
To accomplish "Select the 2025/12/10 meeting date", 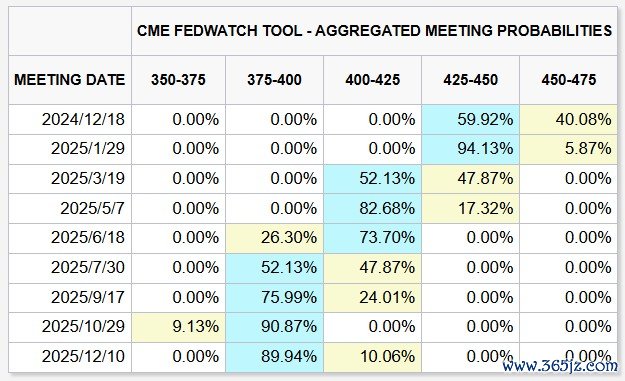I will click(83, 356).
